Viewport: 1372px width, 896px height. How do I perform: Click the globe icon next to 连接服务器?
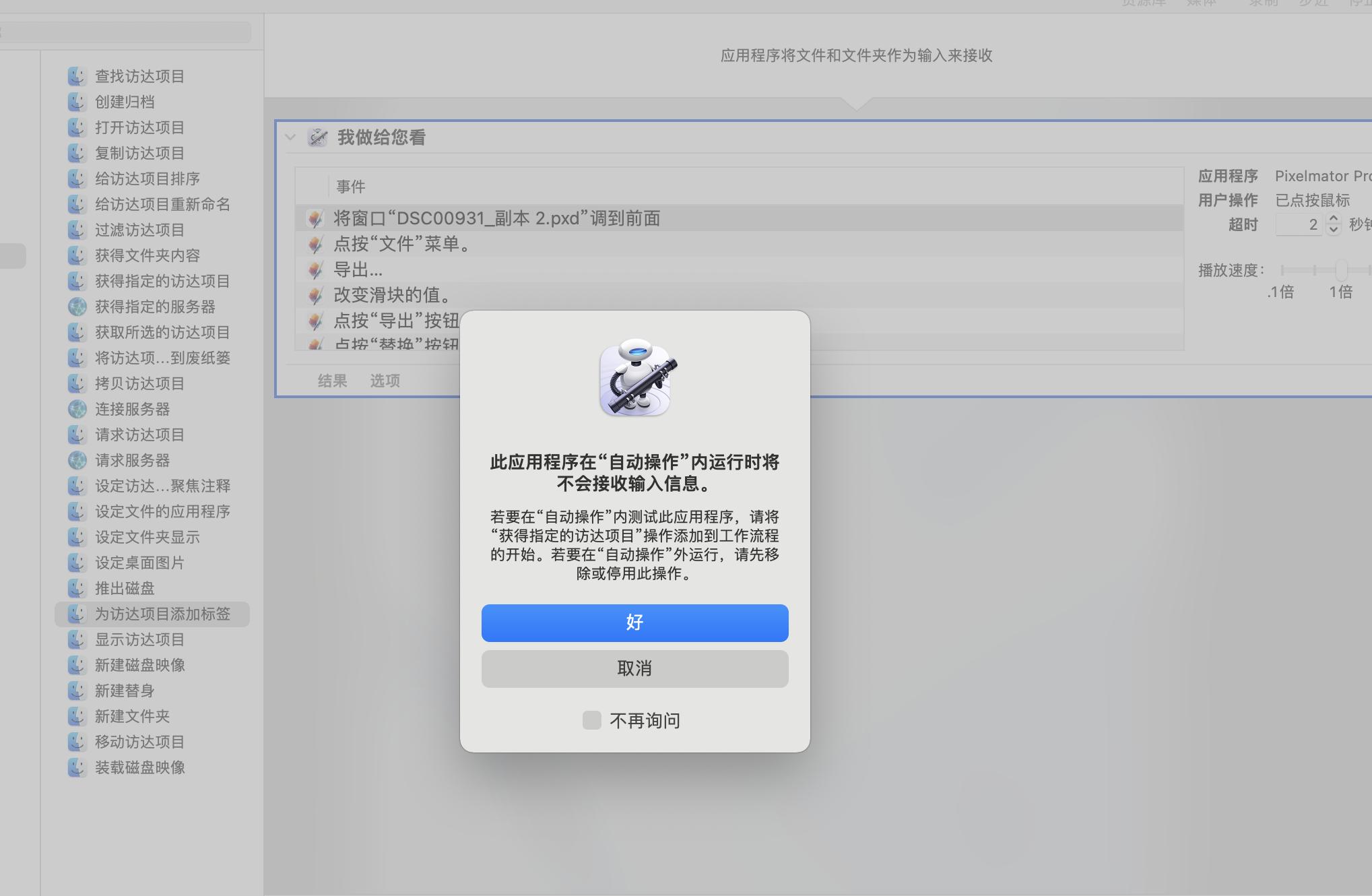[76, 409]
